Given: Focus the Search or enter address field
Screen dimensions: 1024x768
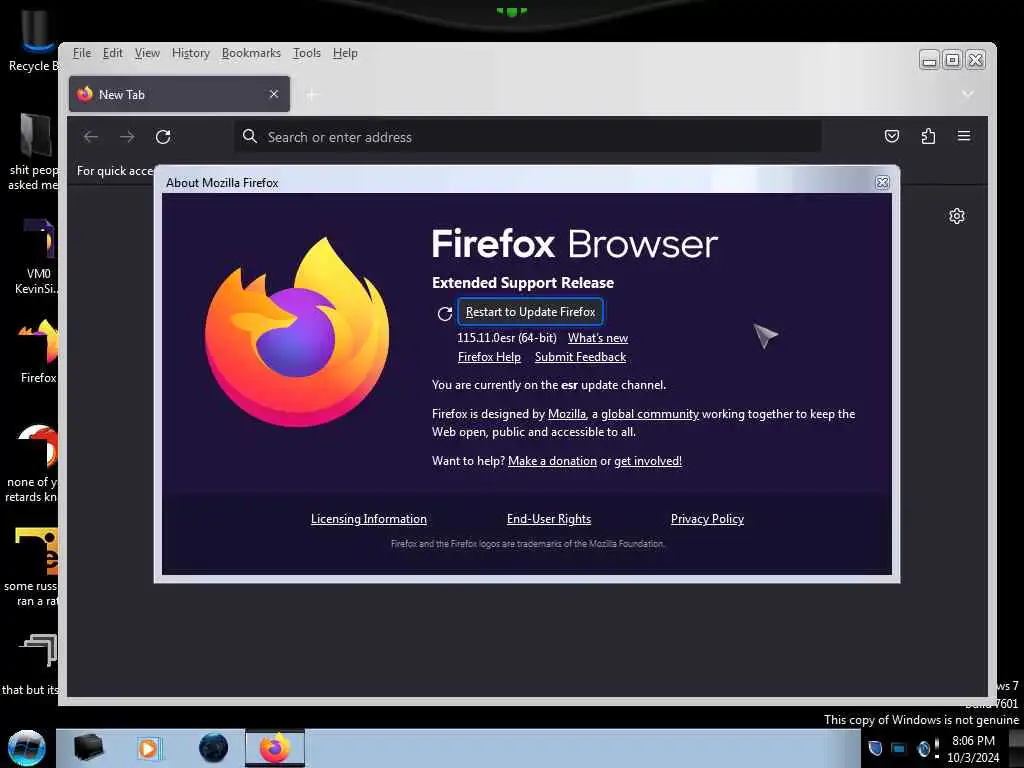Looking at the screenshot, I should 528,137.
